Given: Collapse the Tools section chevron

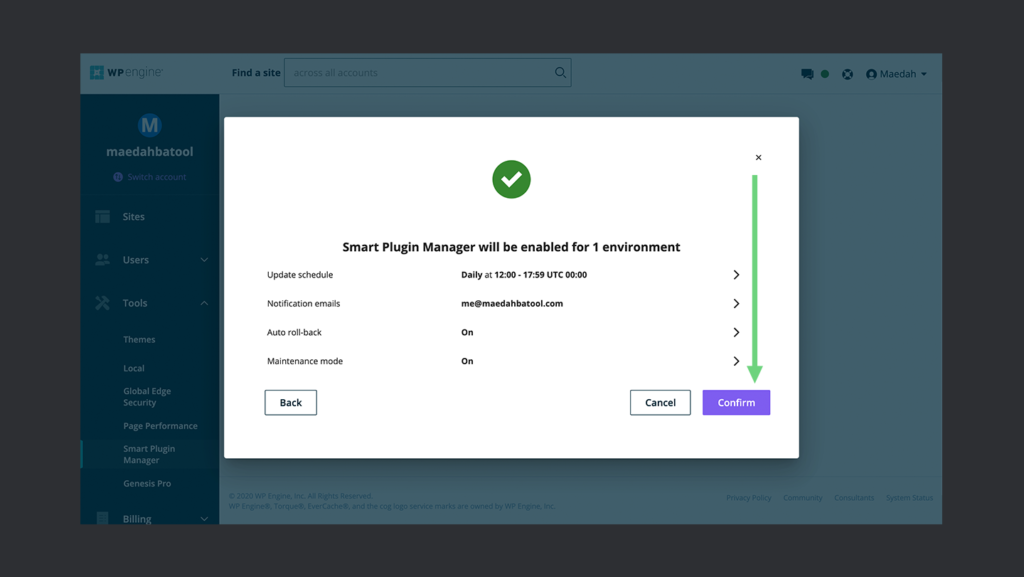Looking at the screenshot, I should [x=204, y=302].
